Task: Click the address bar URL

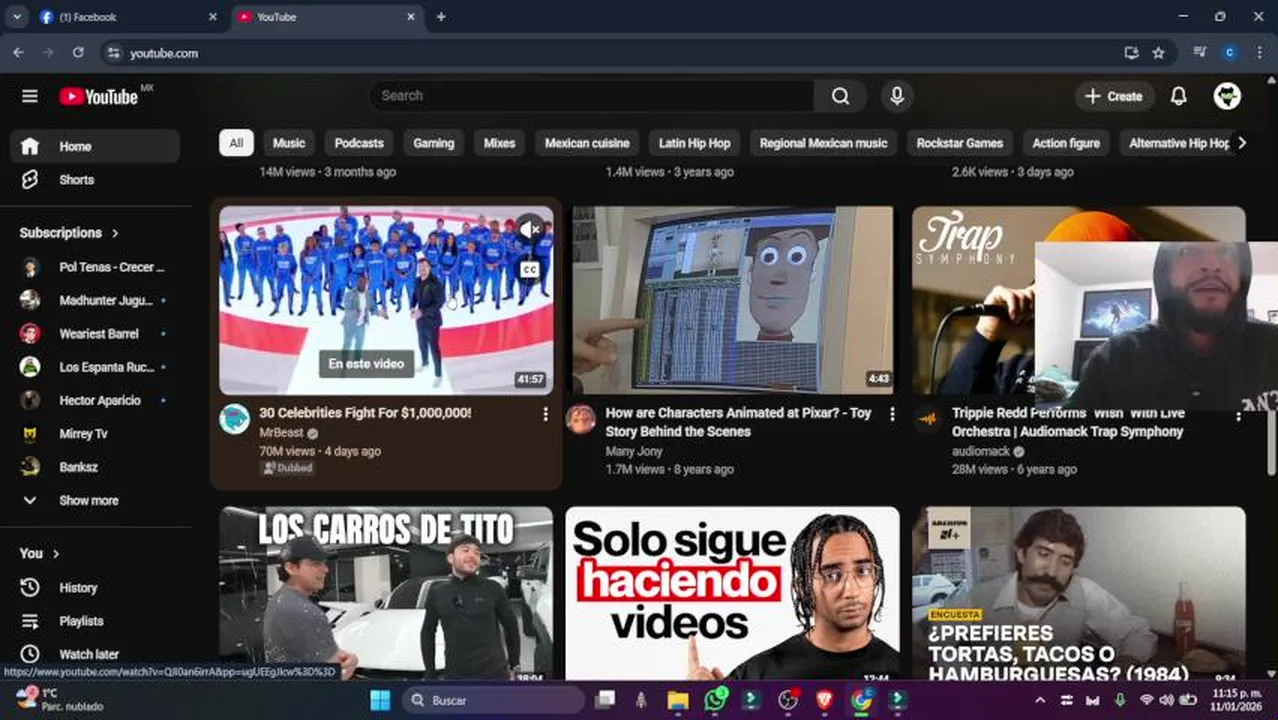Action: (x=164, y=53)
